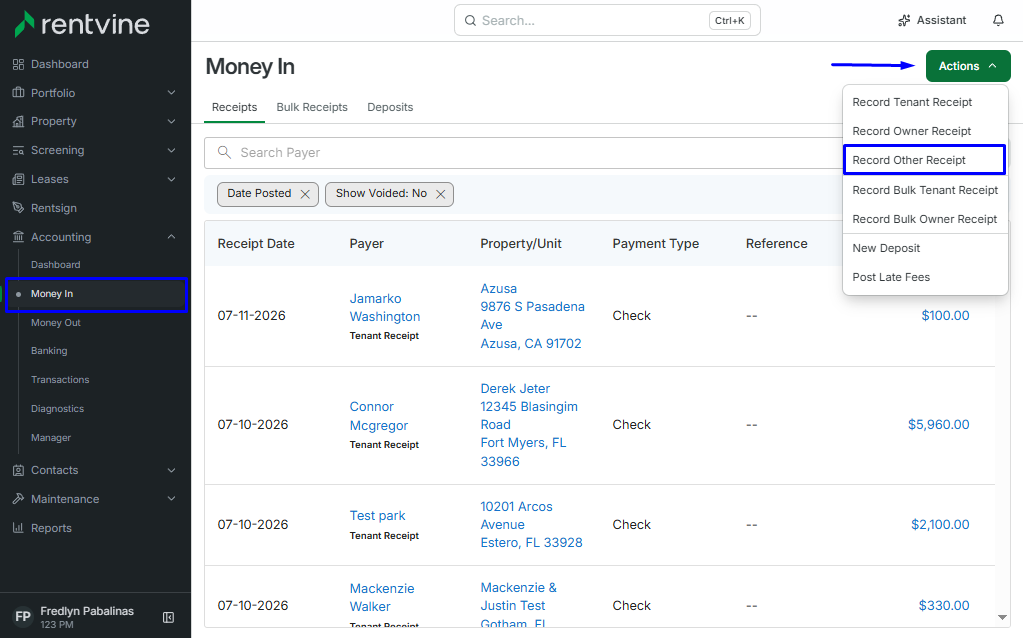Open the $5,960.00 receipt amount

tap(939, 425)
